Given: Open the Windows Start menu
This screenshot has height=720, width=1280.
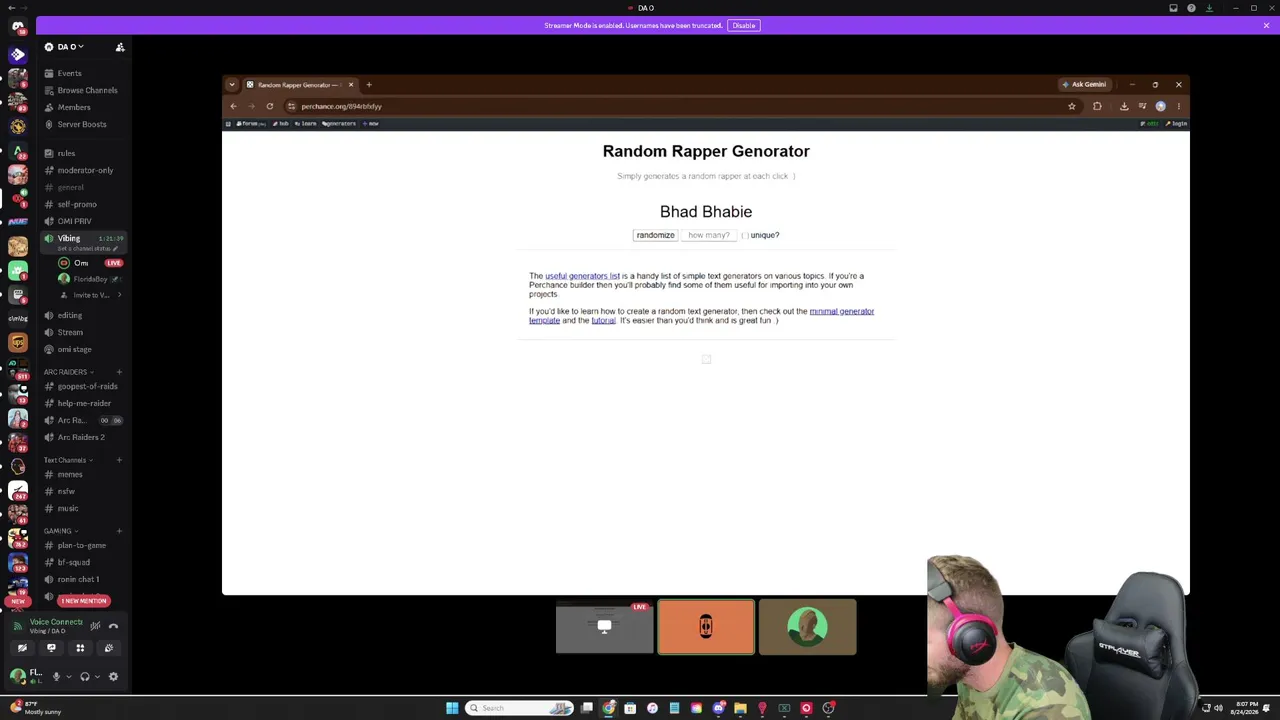Looking at the screenshot, I should [x=452, y=708].
